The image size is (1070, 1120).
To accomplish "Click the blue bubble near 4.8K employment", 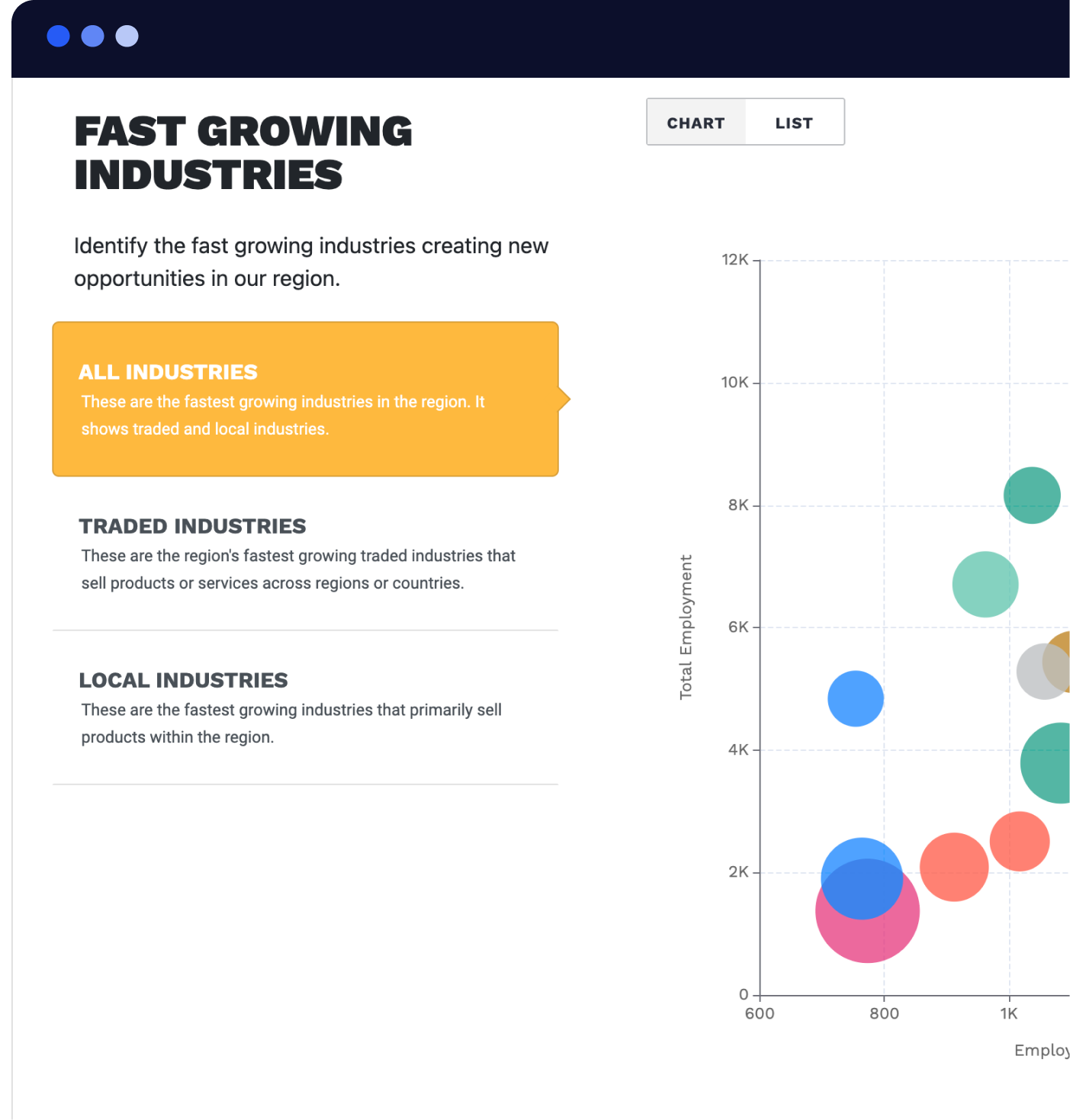I will tap(857, 696).
